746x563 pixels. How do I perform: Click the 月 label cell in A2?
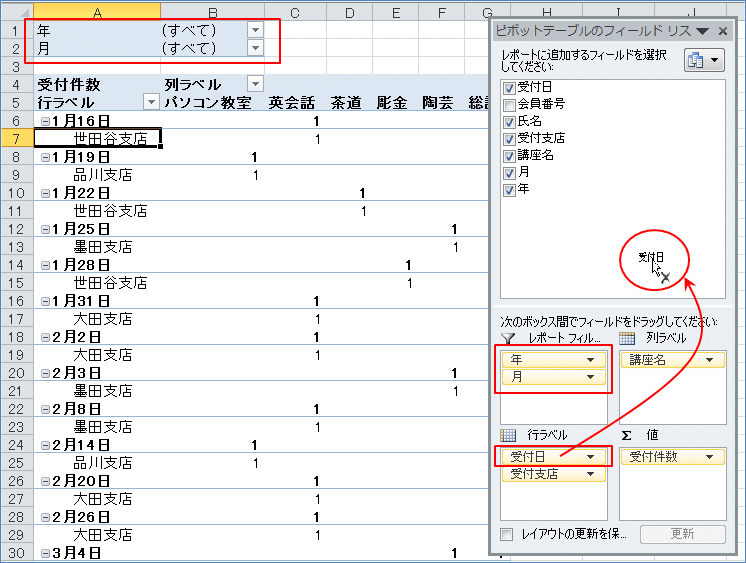click(x=97, y=48)
